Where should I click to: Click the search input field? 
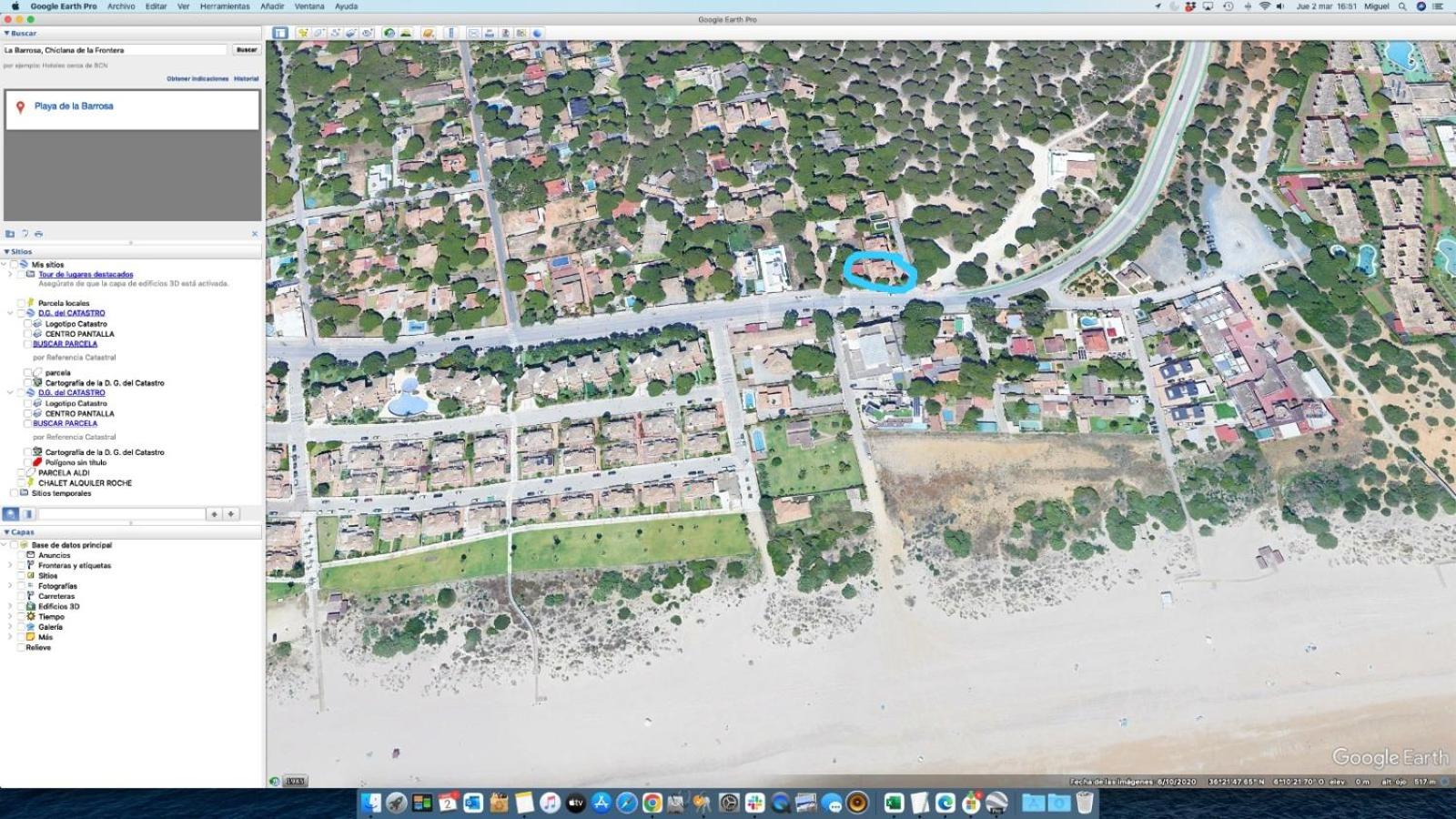tap(115, 50)
